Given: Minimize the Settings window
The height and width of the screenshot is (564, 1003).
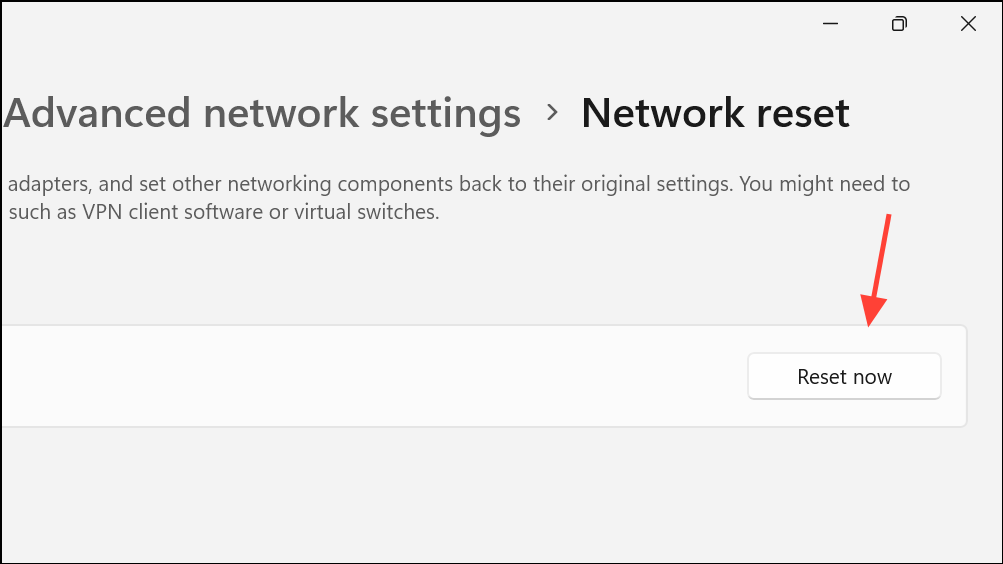Looking at the screenshot, I should click(x=829, y=24).
